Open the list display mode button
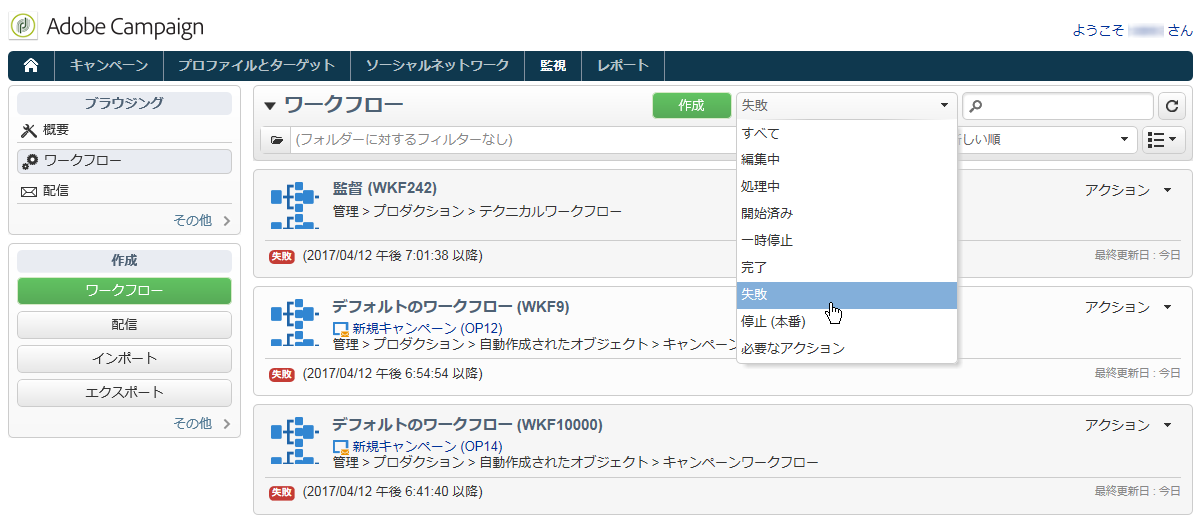This screenshot has height=523, width=1202. (x=1163, y=140)
